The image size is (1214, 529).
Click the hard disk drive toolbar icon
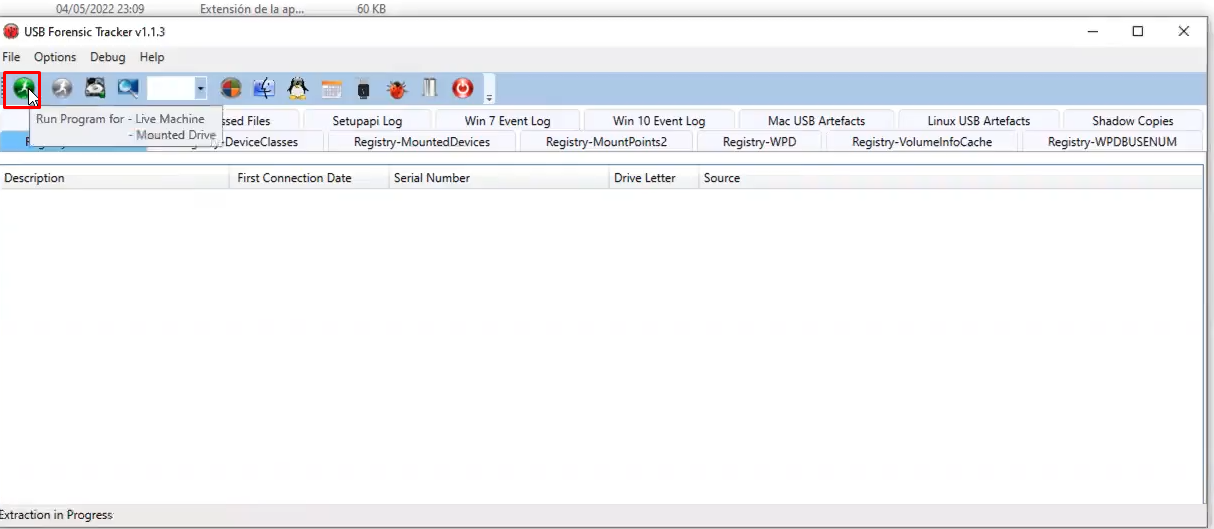(x=95, y=89)
